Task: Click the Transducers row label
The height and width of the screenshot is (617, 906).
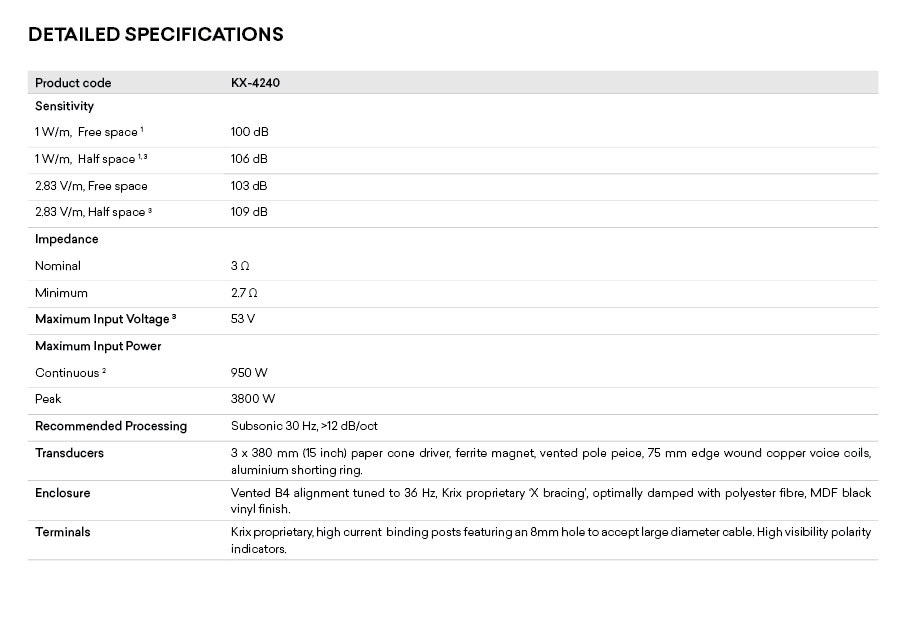Action: tap(69, 453)
